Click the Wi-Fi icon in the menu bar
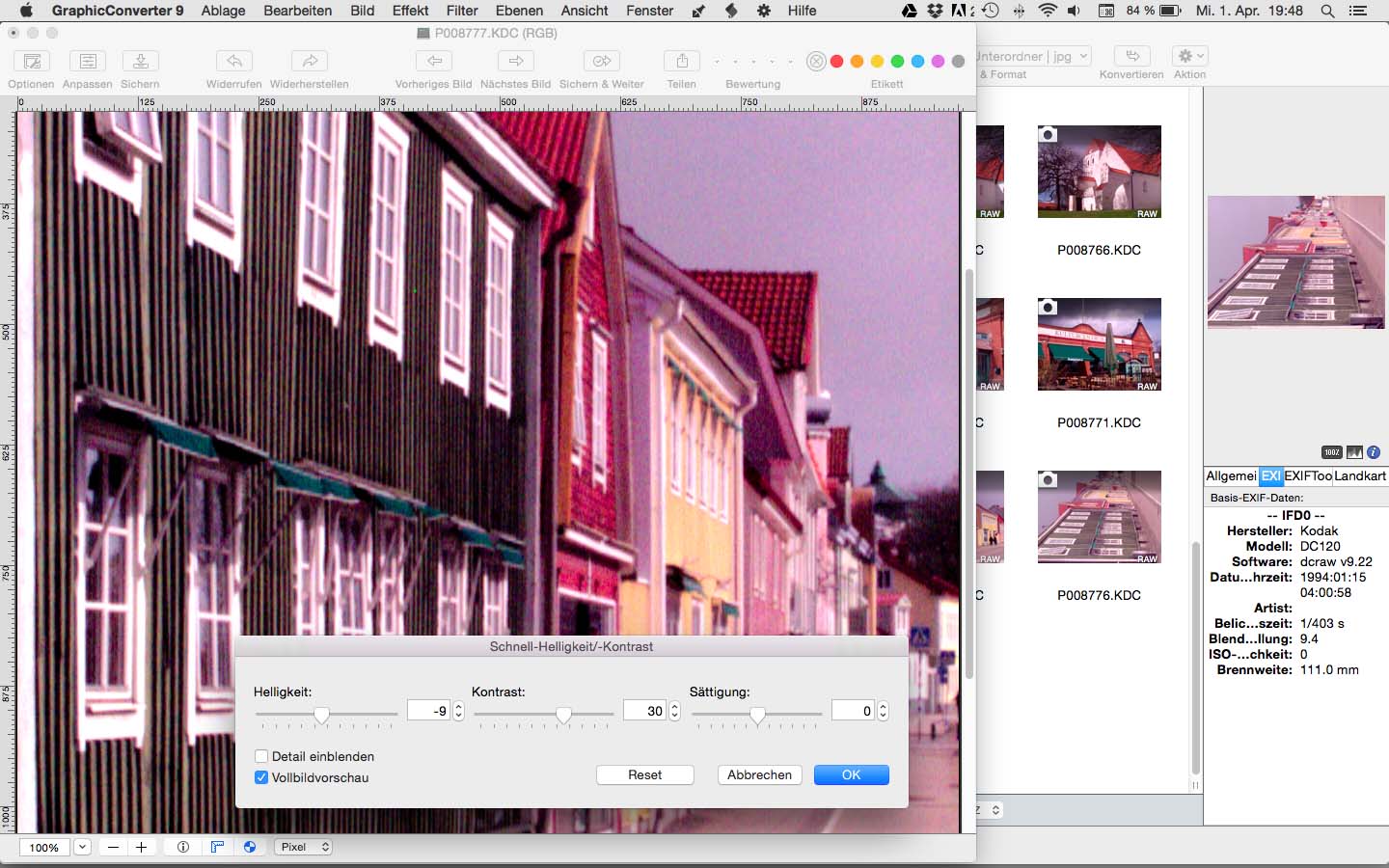 [x=1048, y=11]
